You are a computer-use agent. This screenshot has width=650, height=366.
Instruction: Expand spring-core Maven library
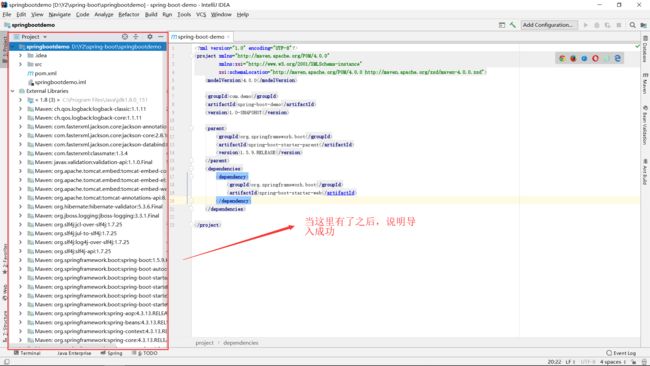(20, 340)
